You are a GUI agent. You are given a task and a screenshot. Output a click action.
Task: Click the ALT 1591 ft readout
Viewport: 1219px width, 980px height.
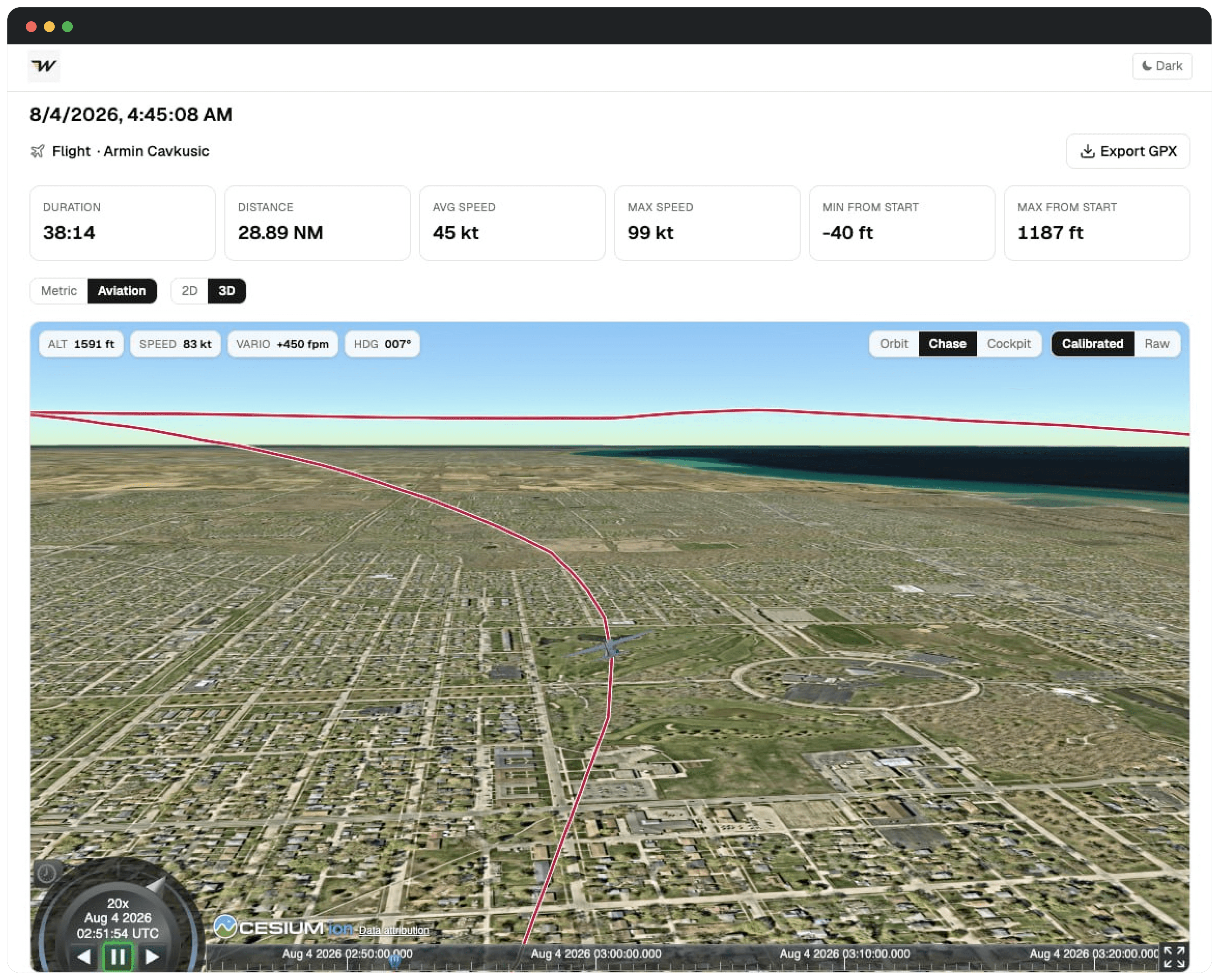[x=81, y=344]
